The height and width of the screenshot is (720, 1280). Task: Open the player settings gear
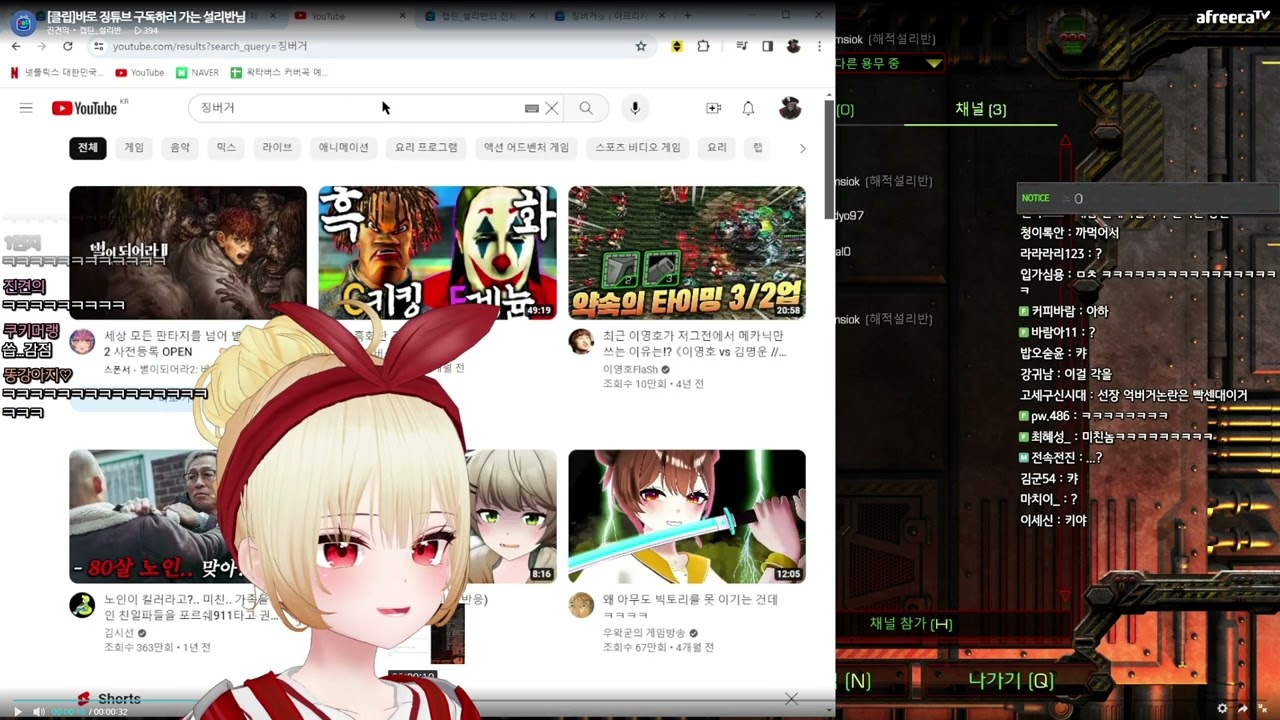(1222, 708)
